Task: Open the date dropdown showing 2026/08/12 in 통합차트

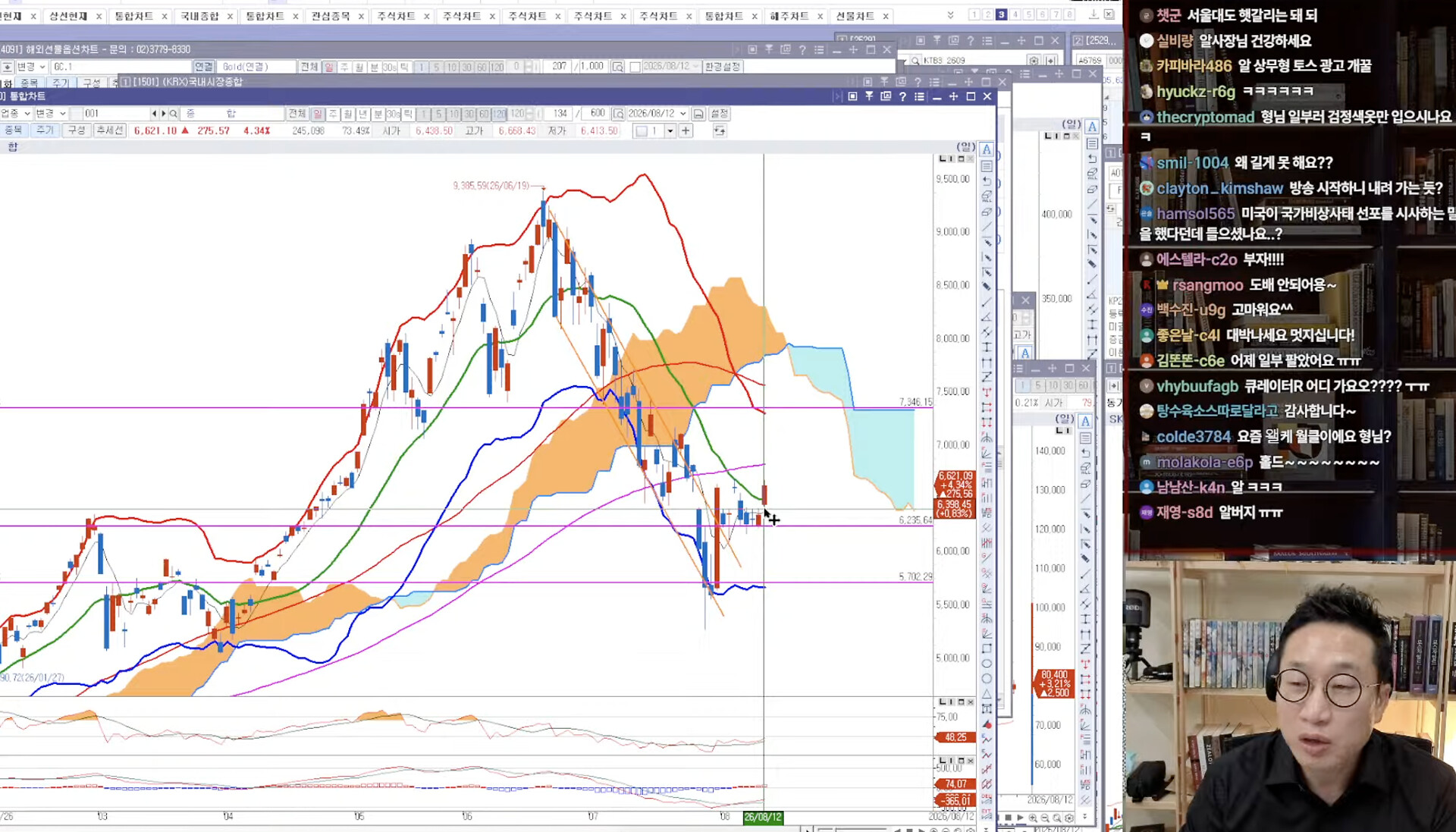Action: point(683,114)
